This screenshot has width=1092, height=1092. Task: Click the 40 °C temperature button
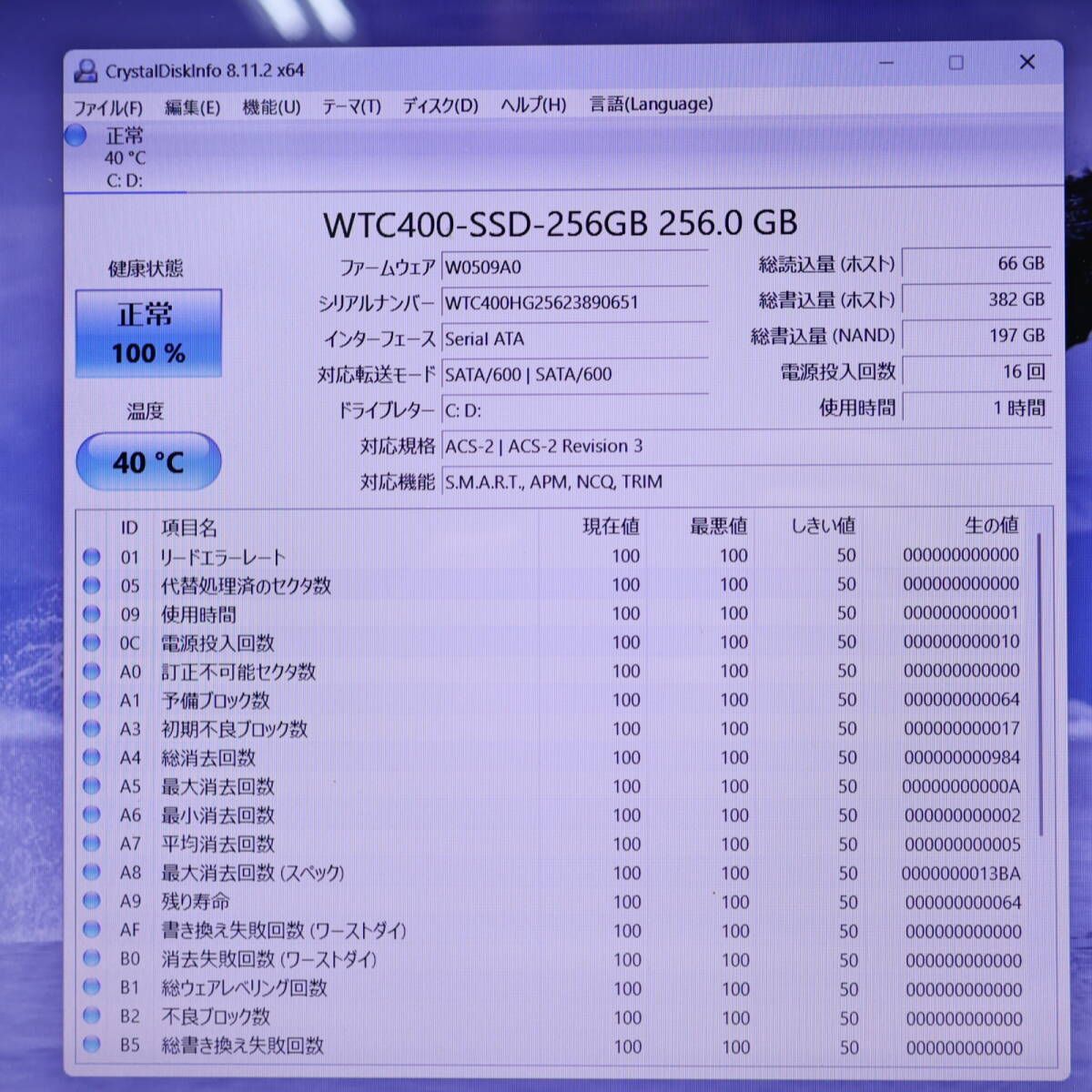click(148, 462)
